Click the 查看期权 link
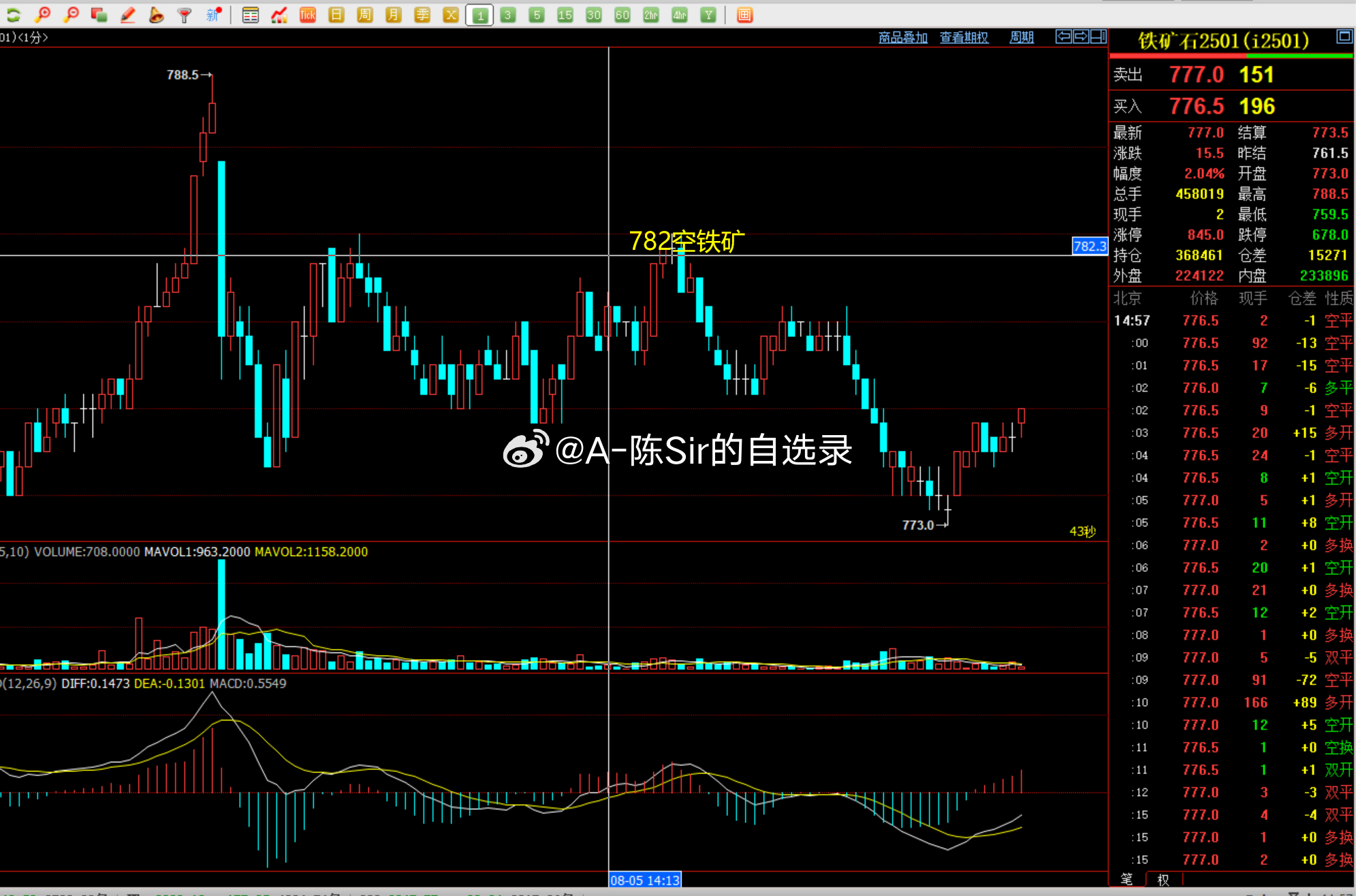The height and width of the screenshot is (896, 1356). (x=964, y=37)
